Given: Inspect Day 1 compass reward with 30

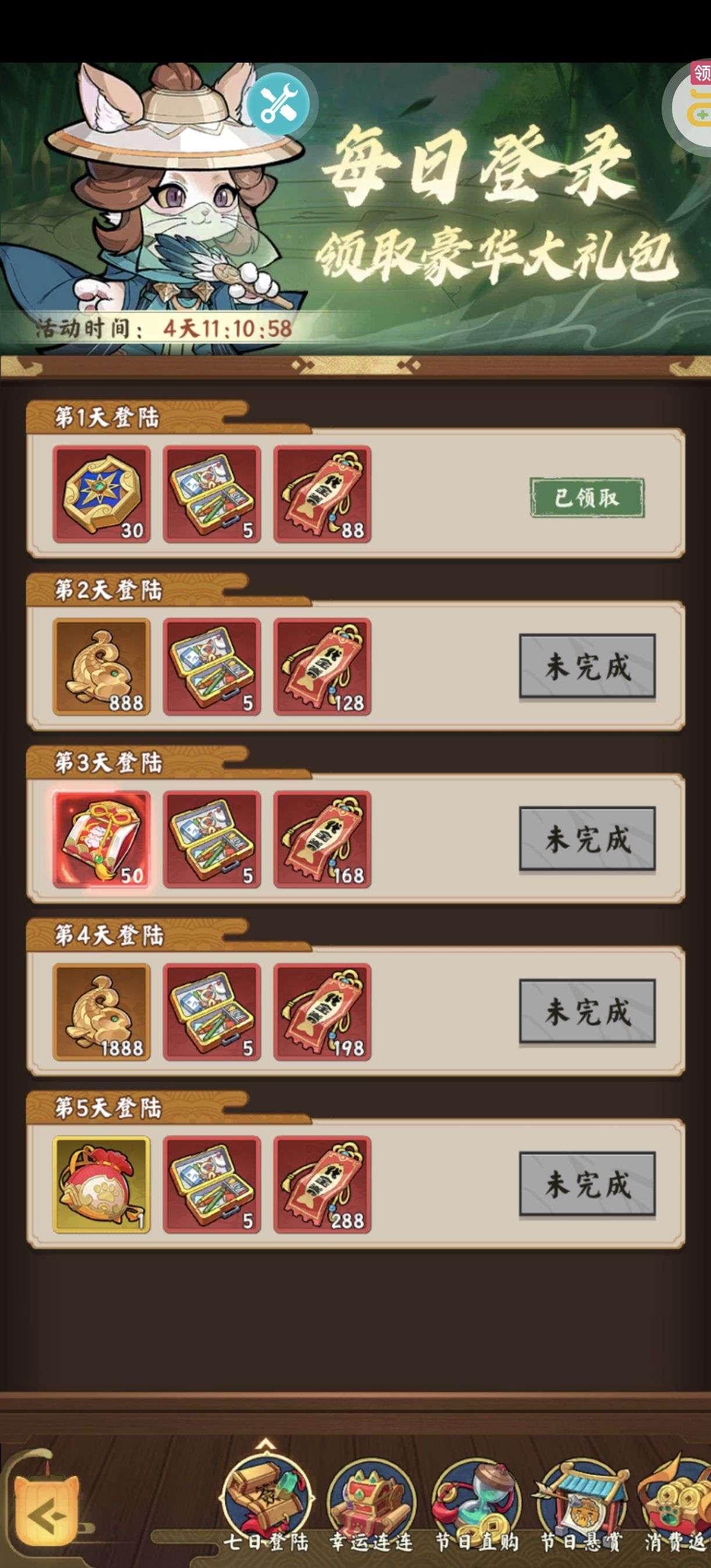Looking at the screenshot, I should coord(102,494).
